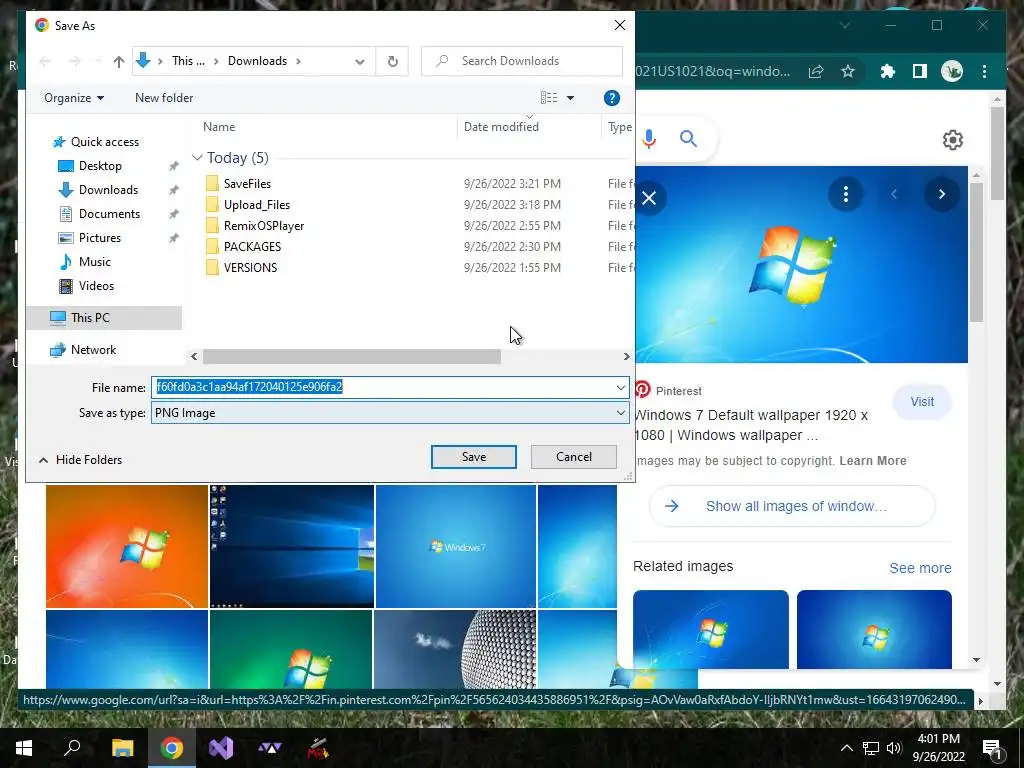
Task: Select Network in the navigation pane
Action: click(x=93, y=350)
